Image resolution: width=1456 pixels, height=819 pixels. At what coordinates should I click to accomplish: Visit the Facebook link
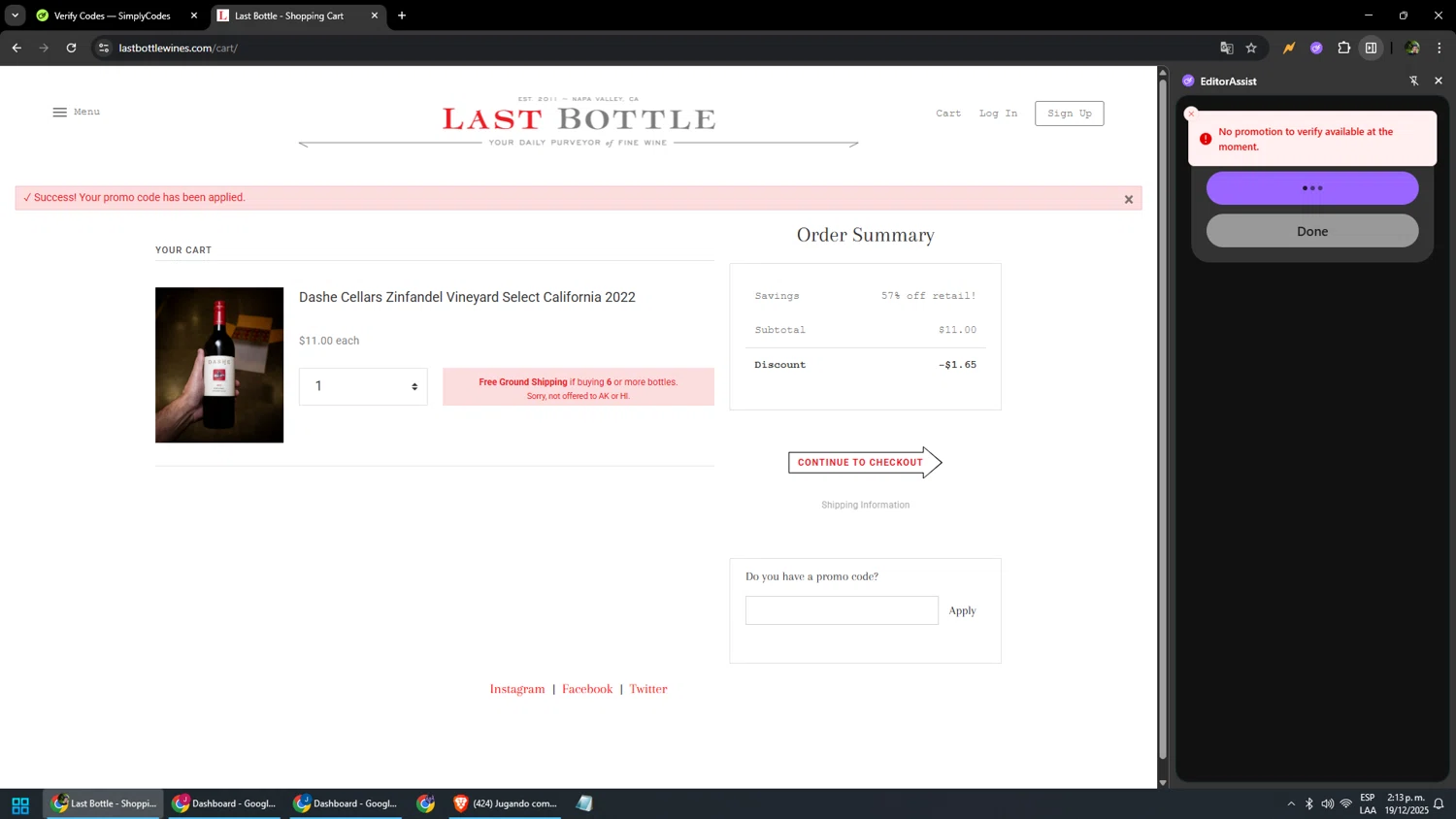tap(587, 689)
